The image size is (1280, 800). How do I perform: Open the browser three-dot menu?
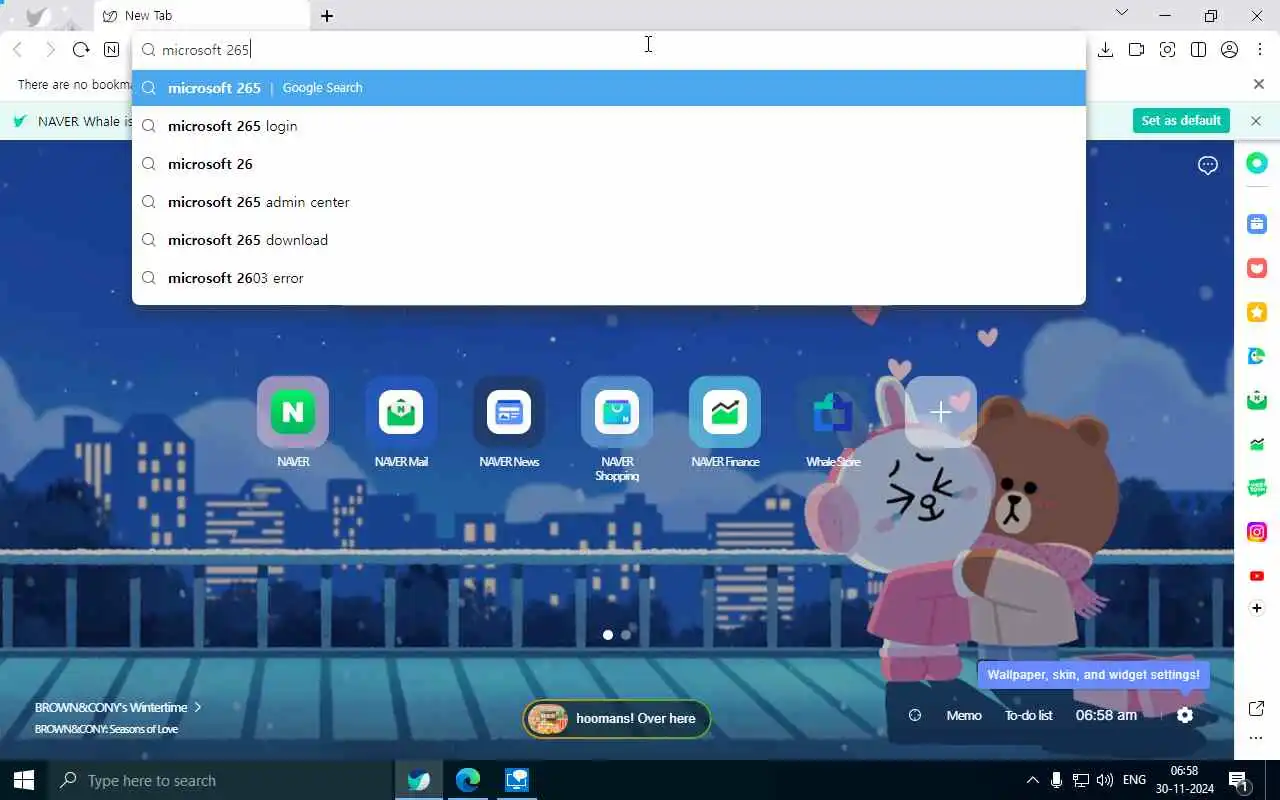coord(1260,49)
